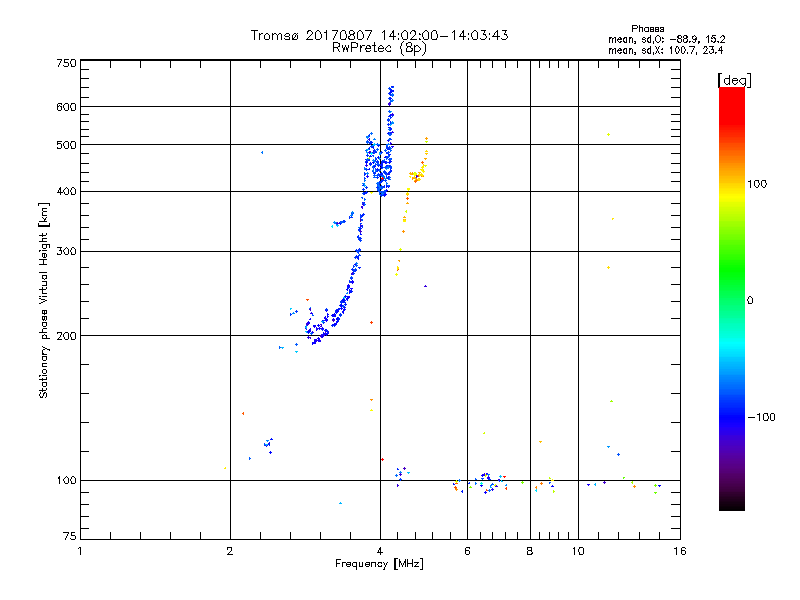The image size is (800, 600).
Task: Click the y-axis tick label '500'
Action: pos(66,145)
